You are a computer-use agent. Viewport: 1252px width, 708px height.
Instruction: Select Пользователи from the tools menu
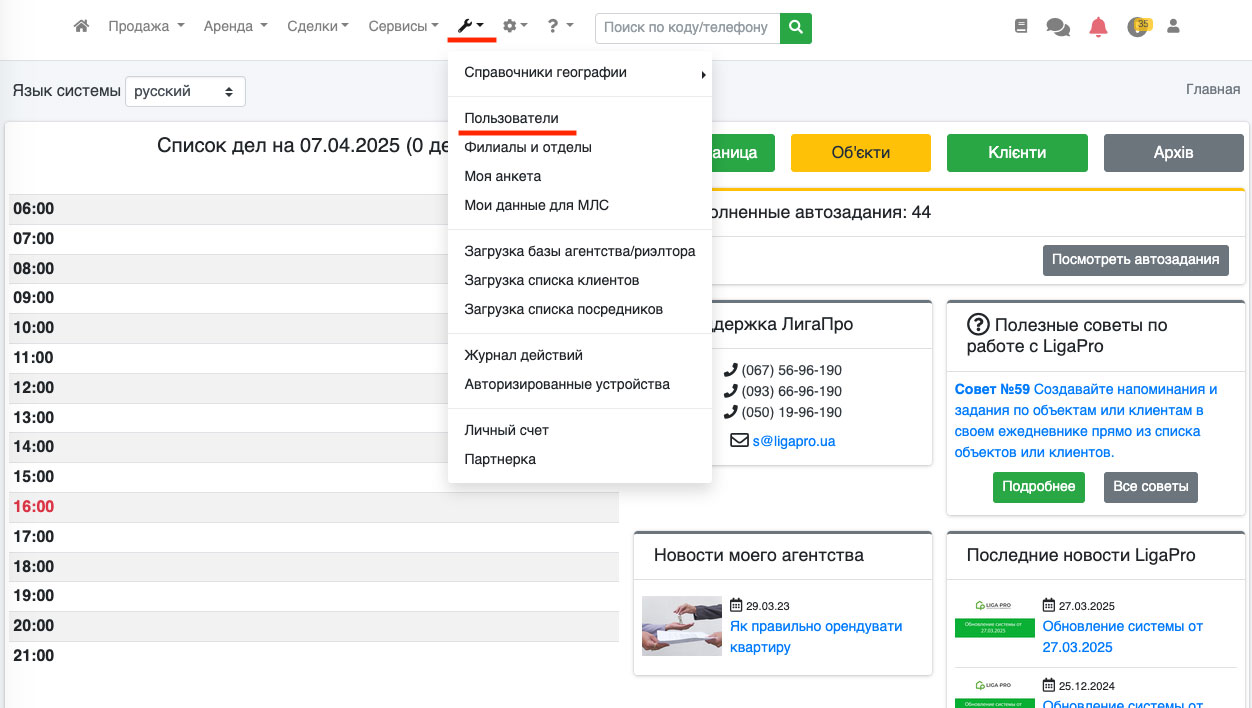pos(511,118)
